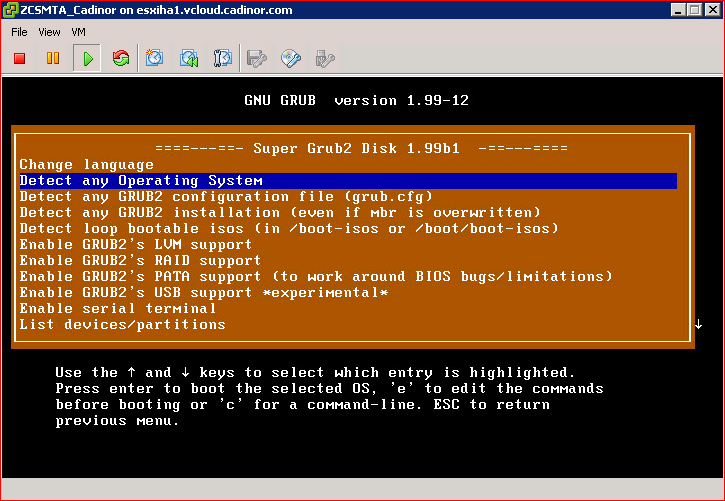Click the vSphere console icon in the title bar
The width and height of the screenshot is (725, 501).
tap(10, 10)
